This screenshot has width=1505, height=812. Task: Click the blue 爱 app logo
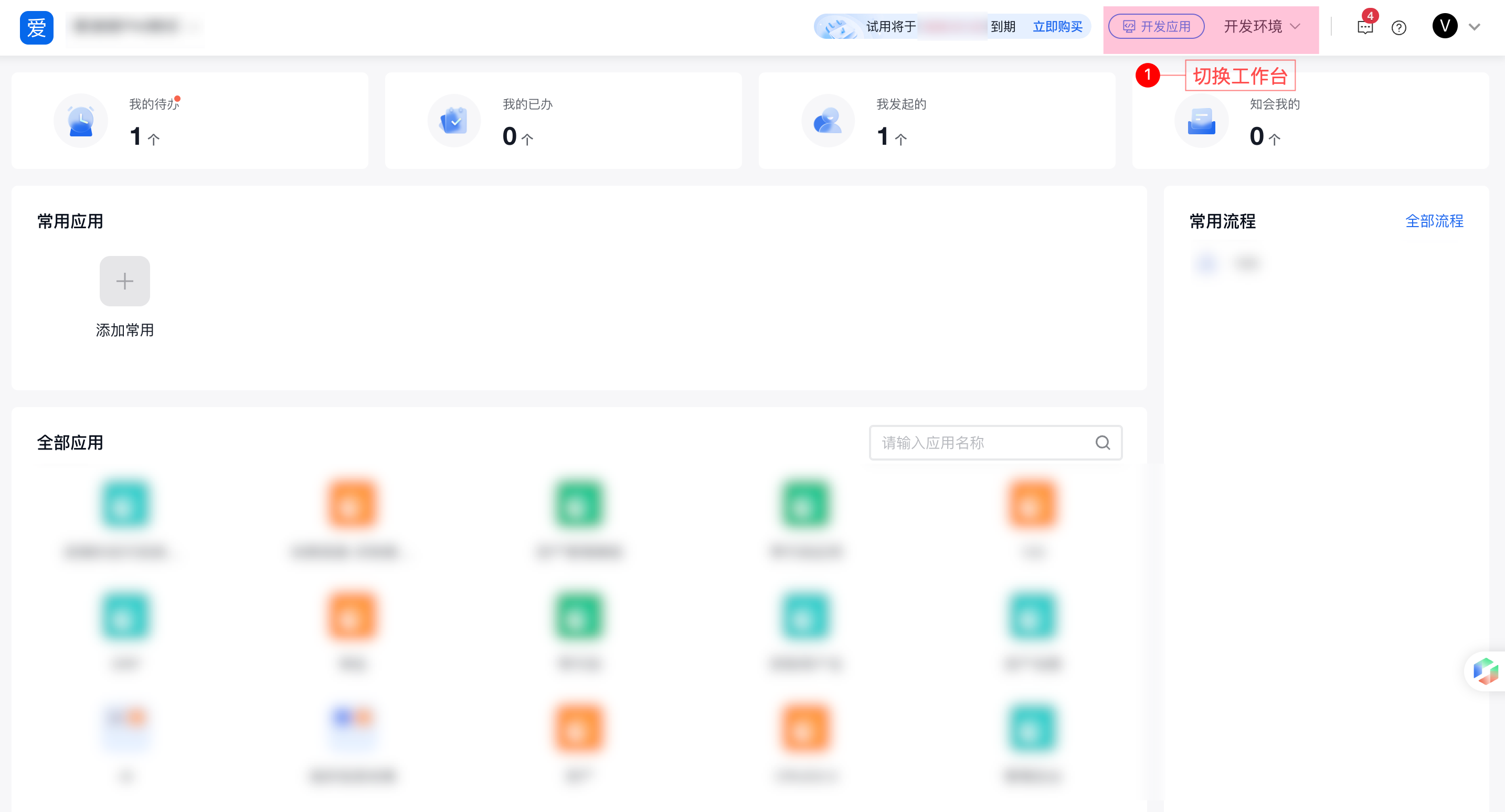pos(36,27)
